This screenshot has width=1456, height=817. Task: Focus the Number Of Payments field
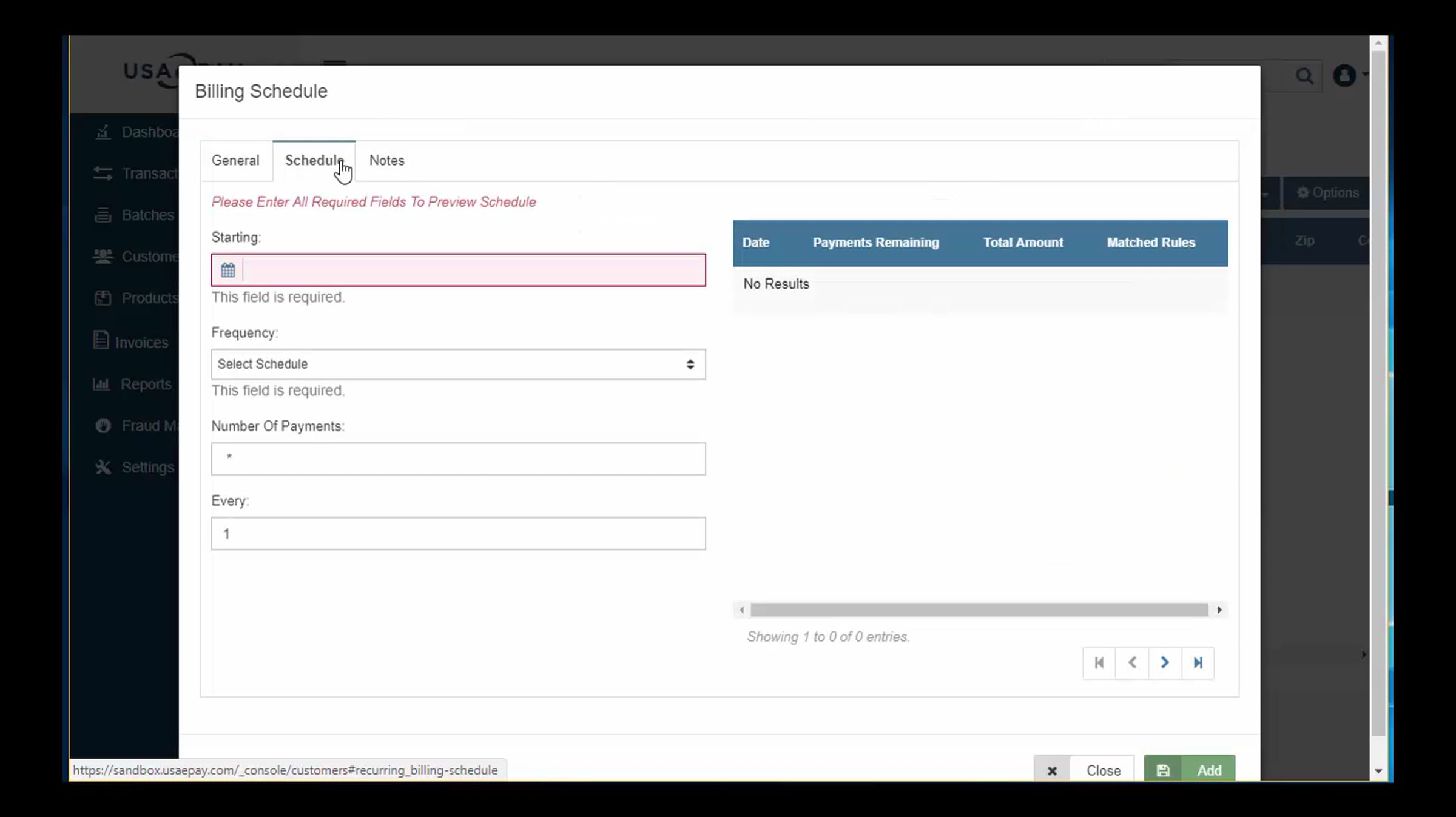pyautogui.click(x=458, y=459)
